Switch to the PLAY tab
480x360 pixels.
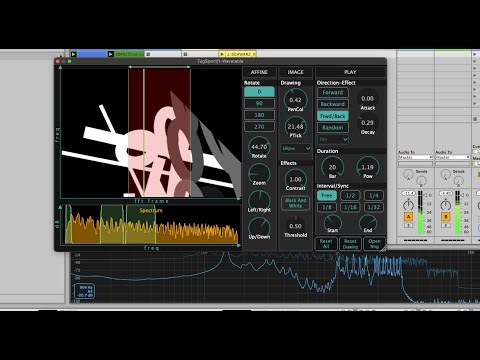pos(350,72)
